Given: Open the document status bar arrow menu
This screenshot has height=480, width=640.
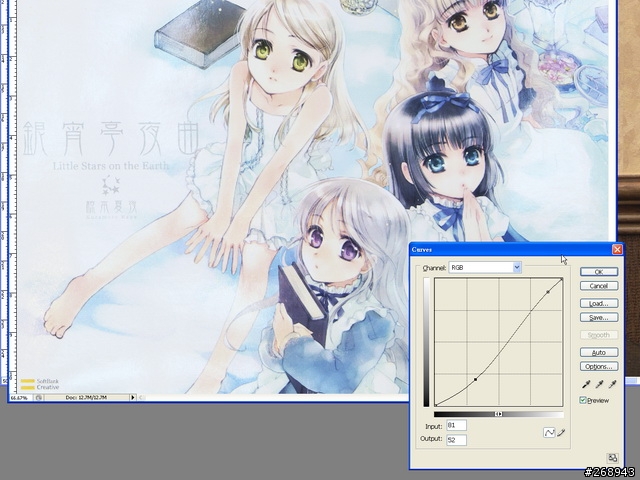Looking at the screenshot, I should (x=133, y=397).
